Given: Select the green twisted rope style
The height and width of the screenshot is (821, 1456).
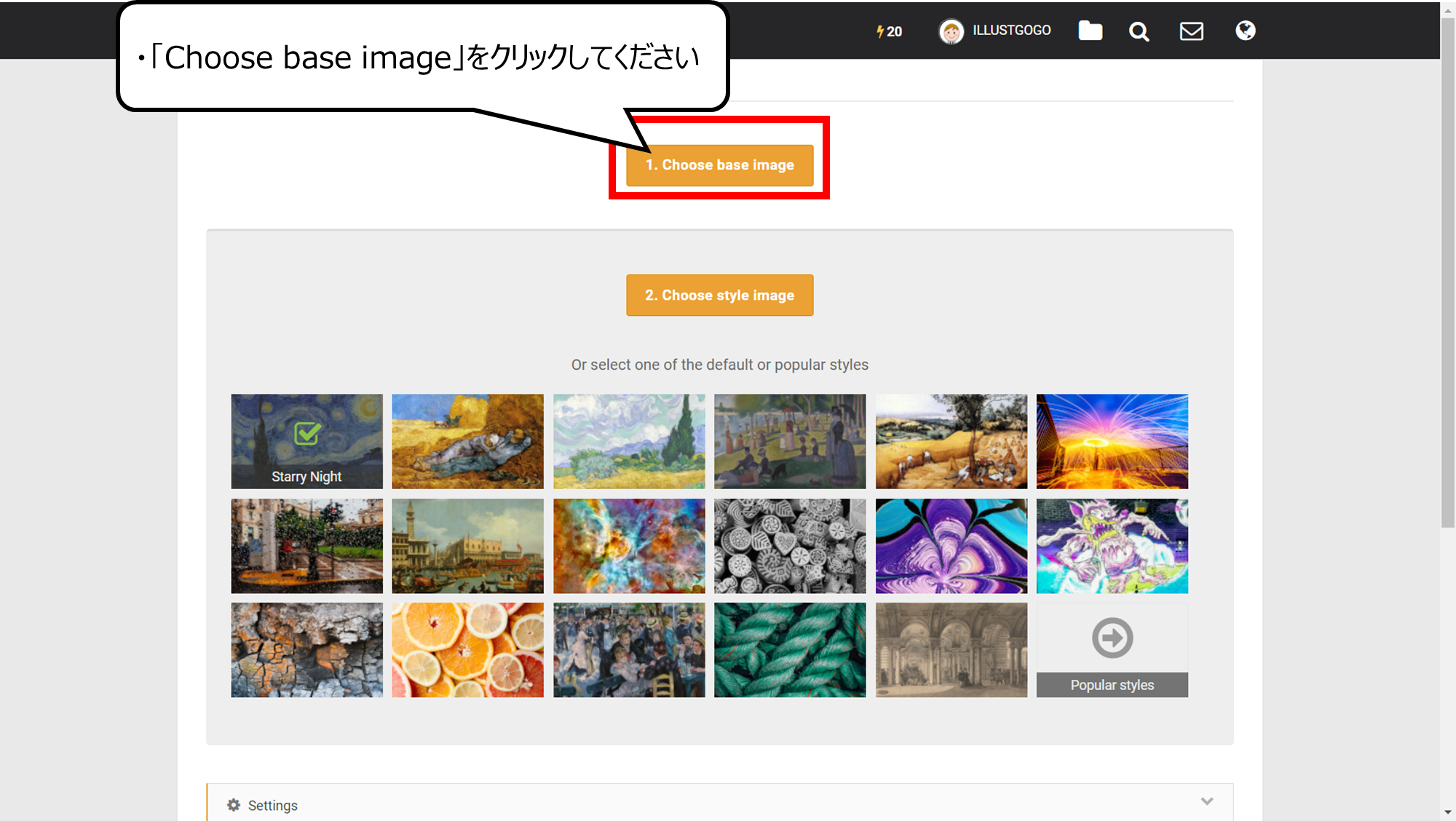Looking at the screenshot, I should tap(790, 650).
